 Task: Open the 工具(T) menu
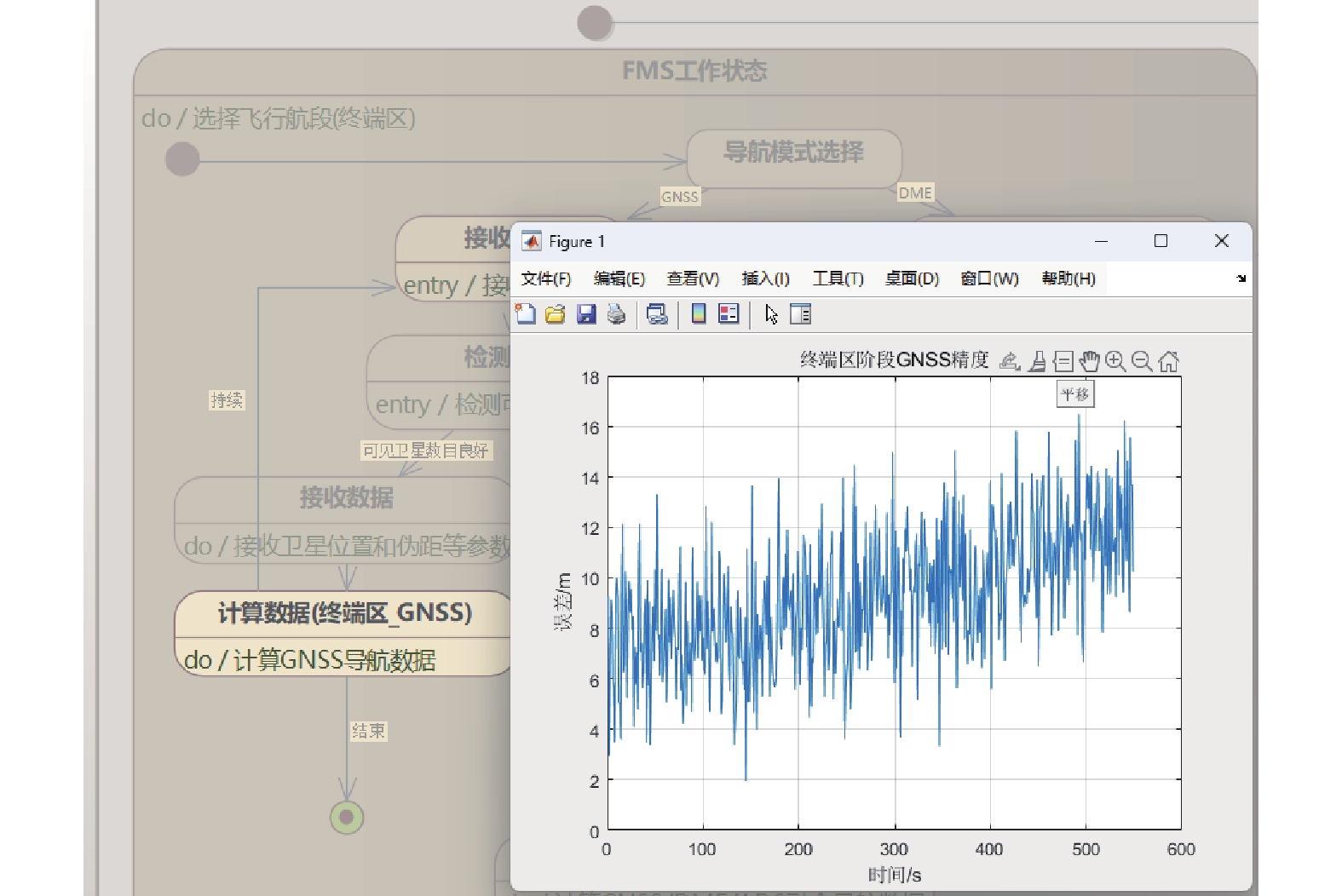pyautogui.click(x=838, y=279)
